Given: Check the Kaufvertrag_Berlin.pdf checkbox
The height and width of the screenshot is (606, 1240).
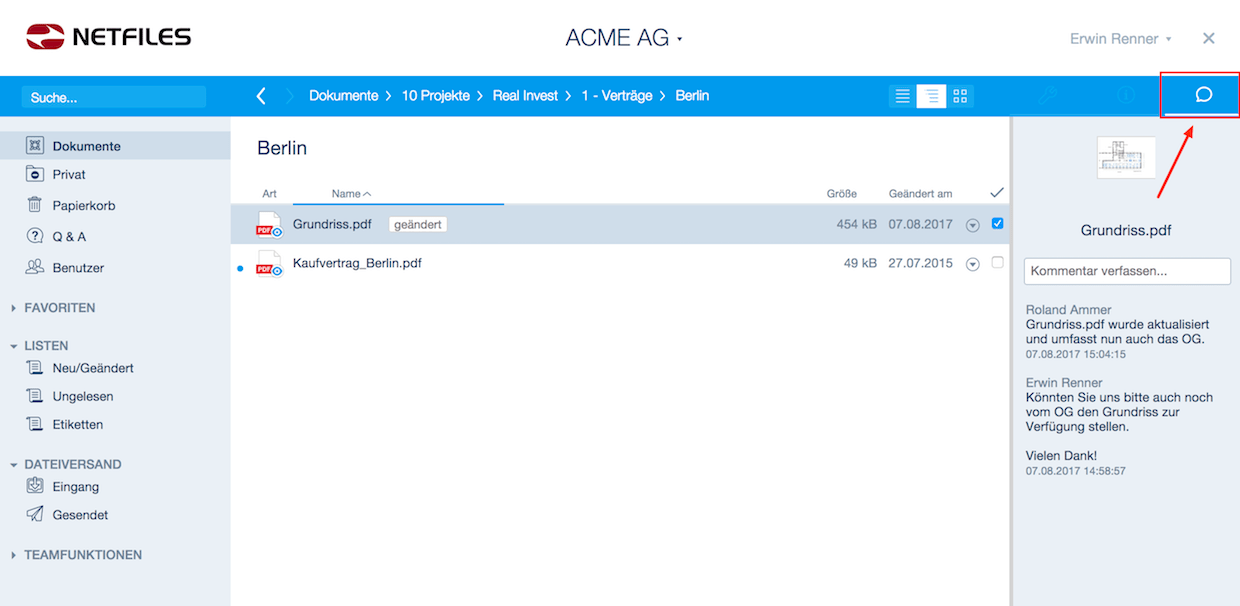Looking at the screenshot, I should click(x=997, y=263).
